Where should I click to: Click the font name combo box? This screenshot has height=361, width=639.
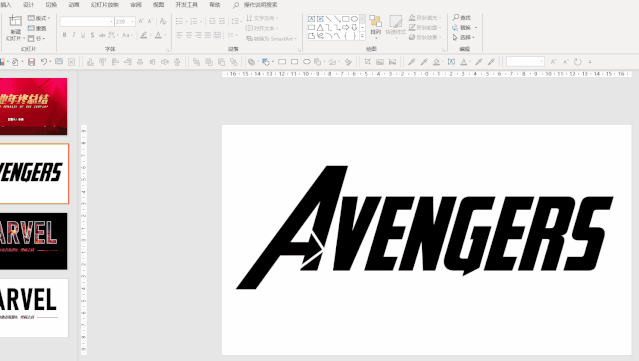tap(87, 22)
